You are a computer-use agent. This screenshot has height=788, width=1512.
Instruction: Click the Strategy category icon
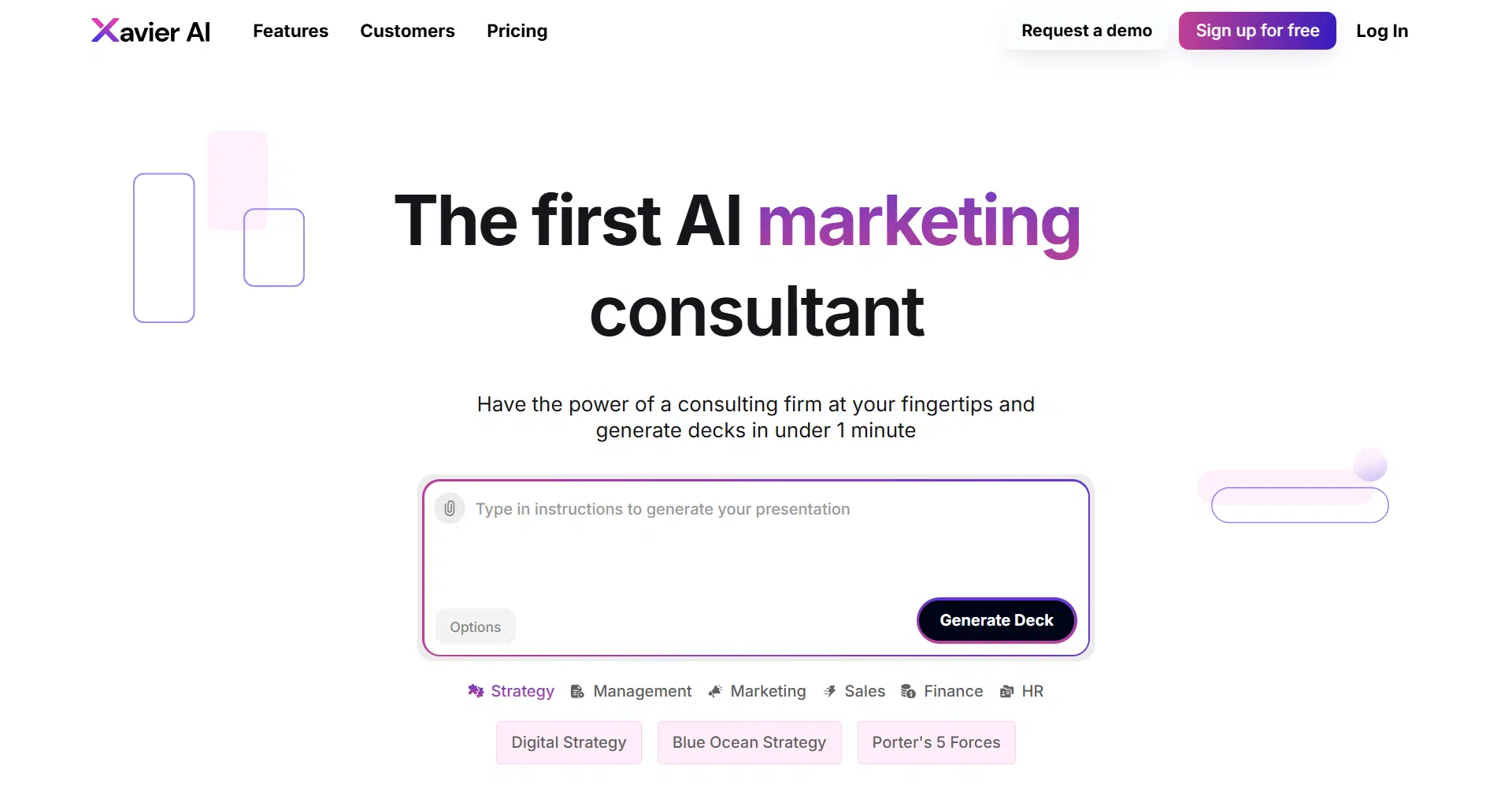pos(476,691)
